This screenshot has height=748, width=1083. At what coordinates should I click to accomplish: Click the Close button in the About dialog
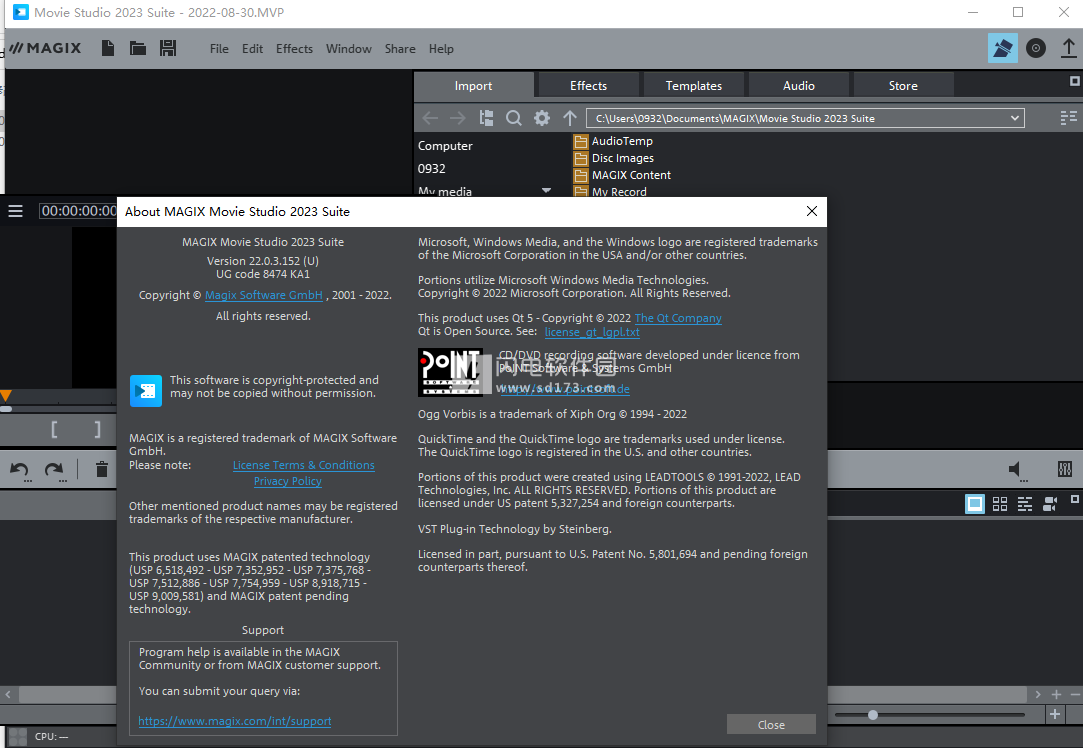click(x=771, y=725)
